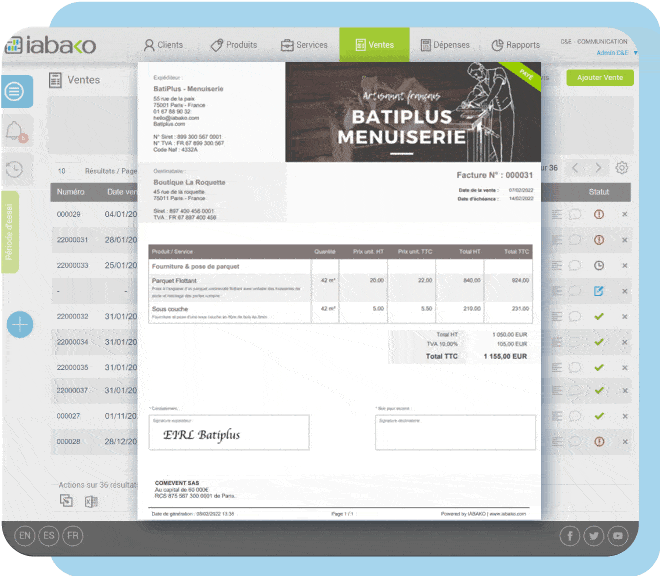The width and height of the screenshot is (660, 576).
Task: Click the EIRL Batiplus sender signature box
Action: pos(229,432)
